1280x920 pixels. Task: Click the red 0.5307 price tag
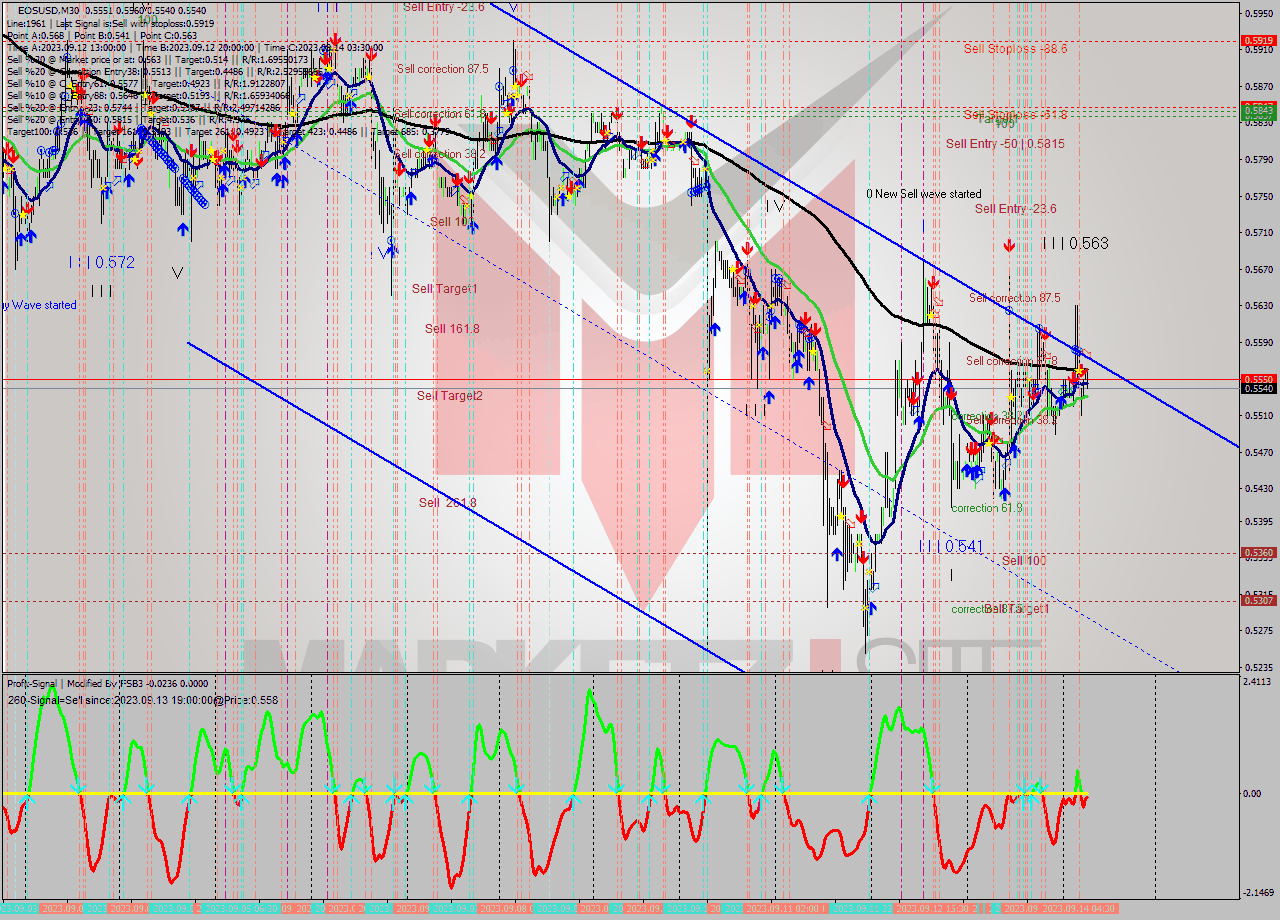click(x=1258, y=601)
